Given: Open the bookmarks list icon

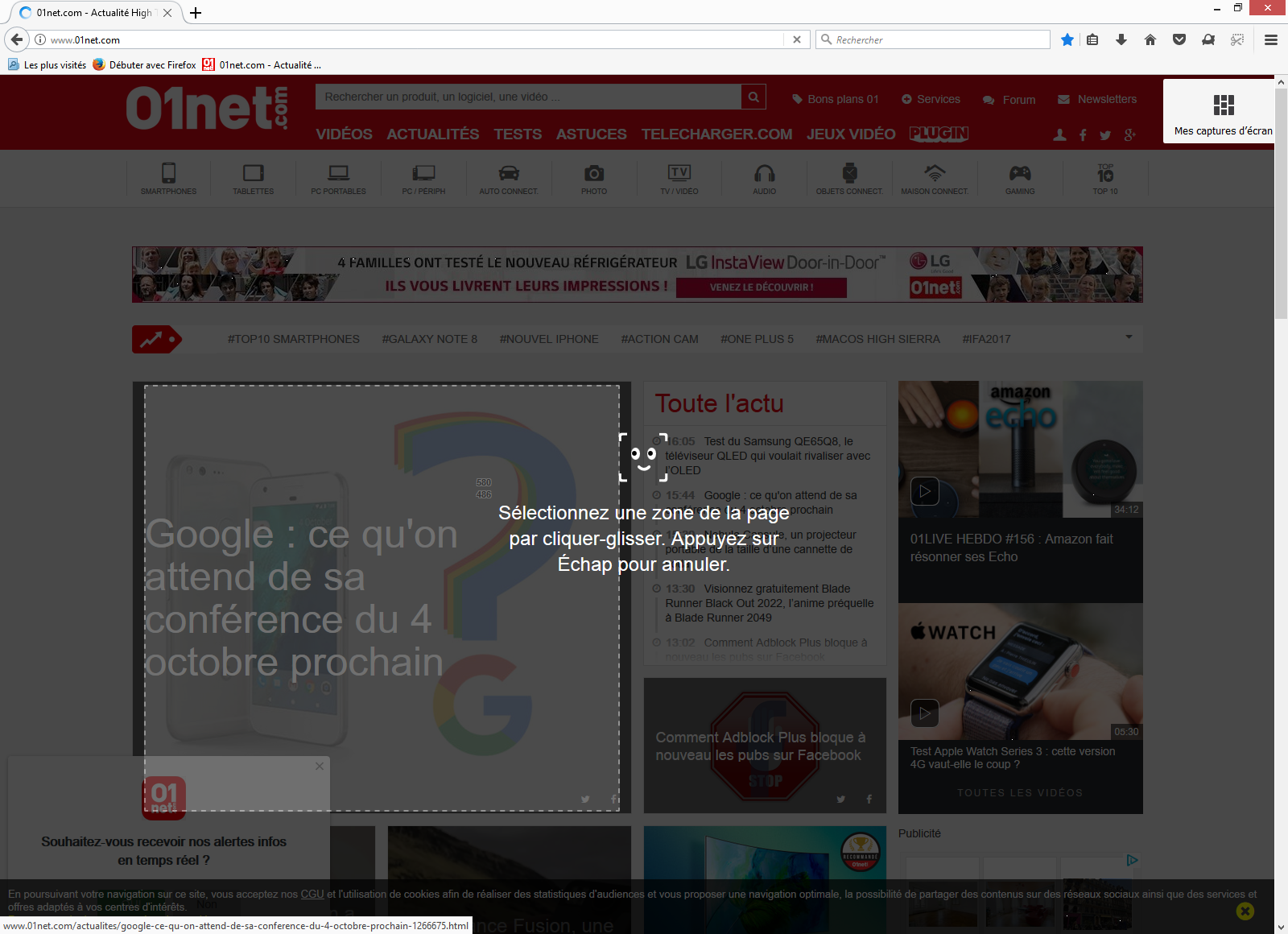Looking at the screenshot, I should coord(1092,39).
